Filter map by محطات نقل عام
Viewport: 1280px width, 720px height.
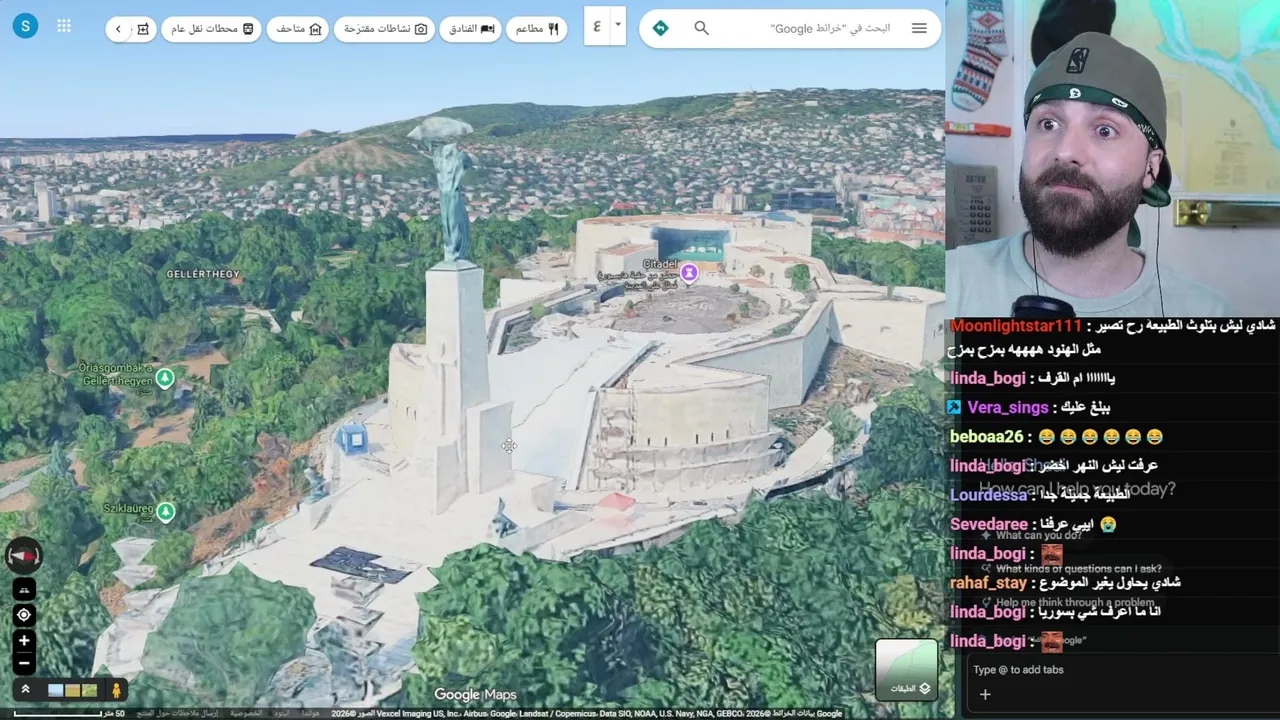[212, 29]
